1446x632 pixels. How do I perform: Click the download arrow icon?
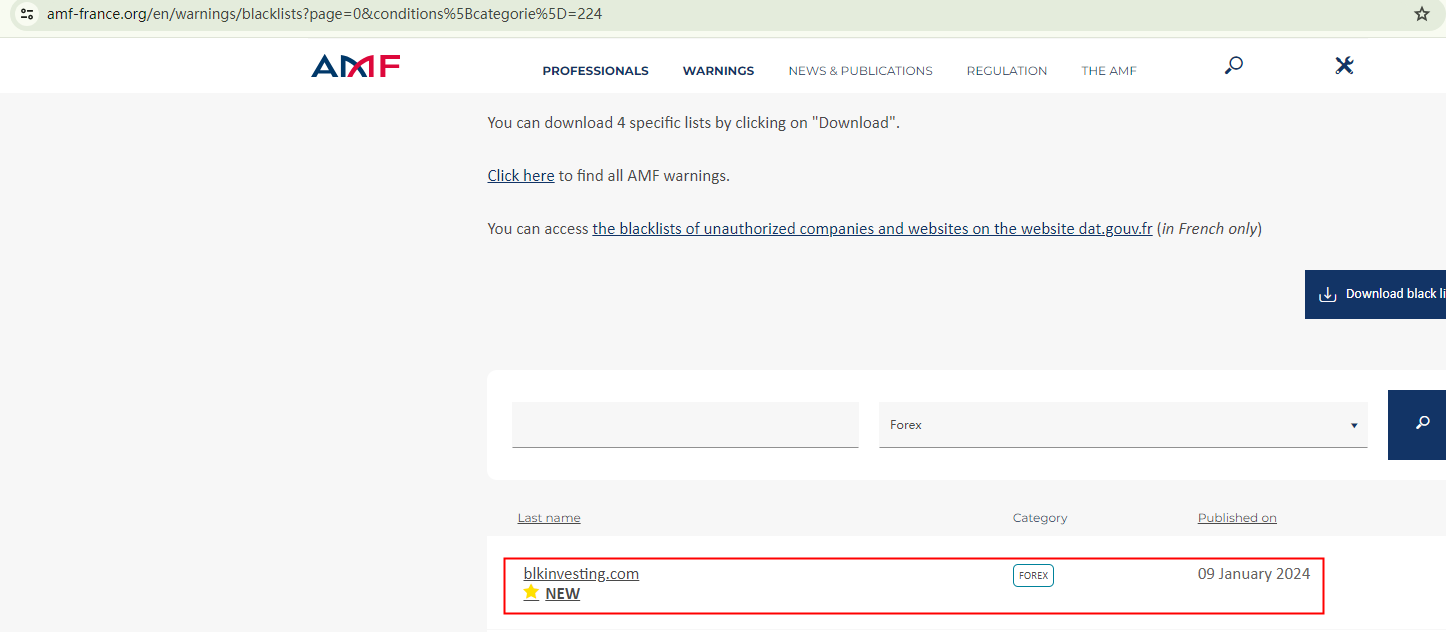(1328, 294)
